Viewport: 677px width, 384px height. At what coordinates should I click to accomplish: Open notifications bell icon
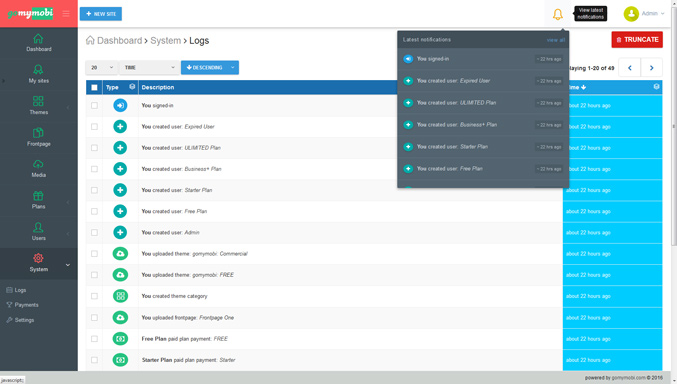pyautogui.click(x=557, y=14)
